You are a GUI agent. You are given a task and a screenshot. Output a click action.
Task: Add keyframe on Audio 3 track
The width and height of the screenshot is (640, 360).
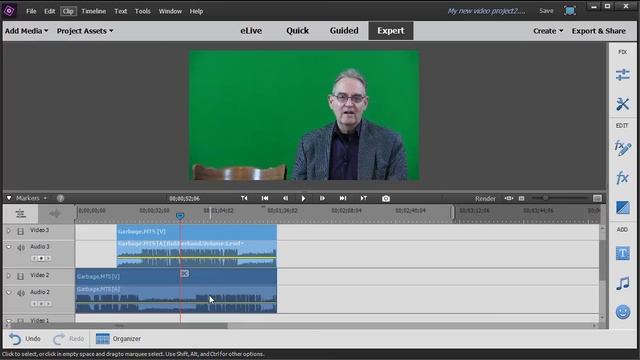pyautogui.click(x=41, y=258)
